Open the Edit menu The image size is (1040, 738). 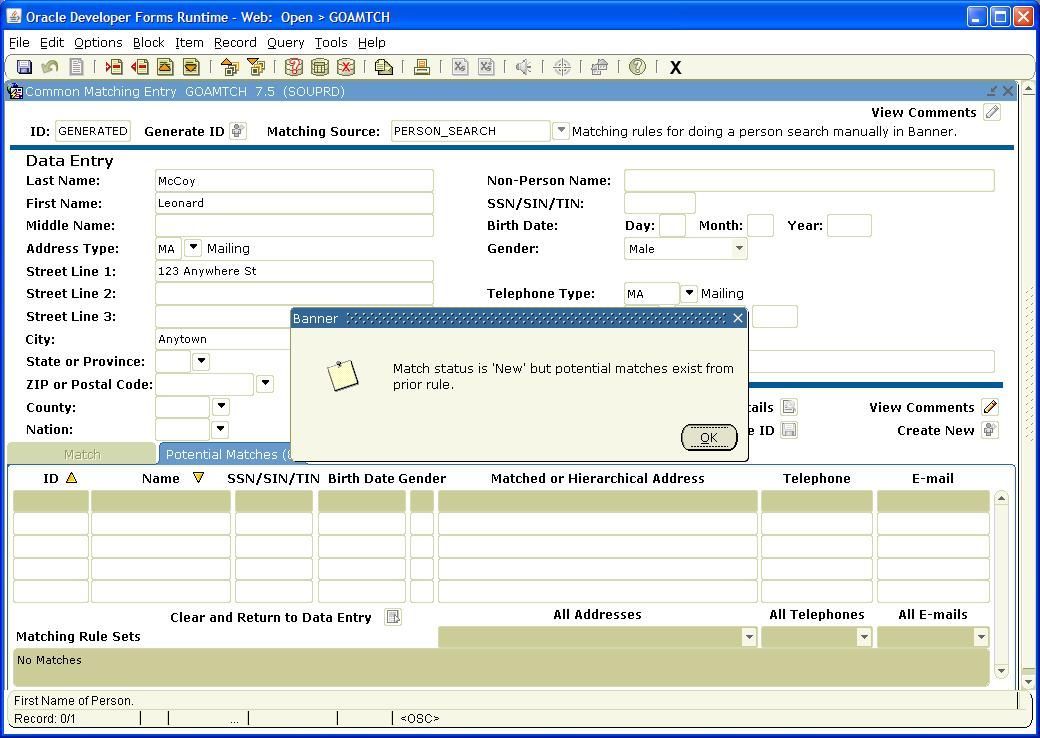coord(52,42)
